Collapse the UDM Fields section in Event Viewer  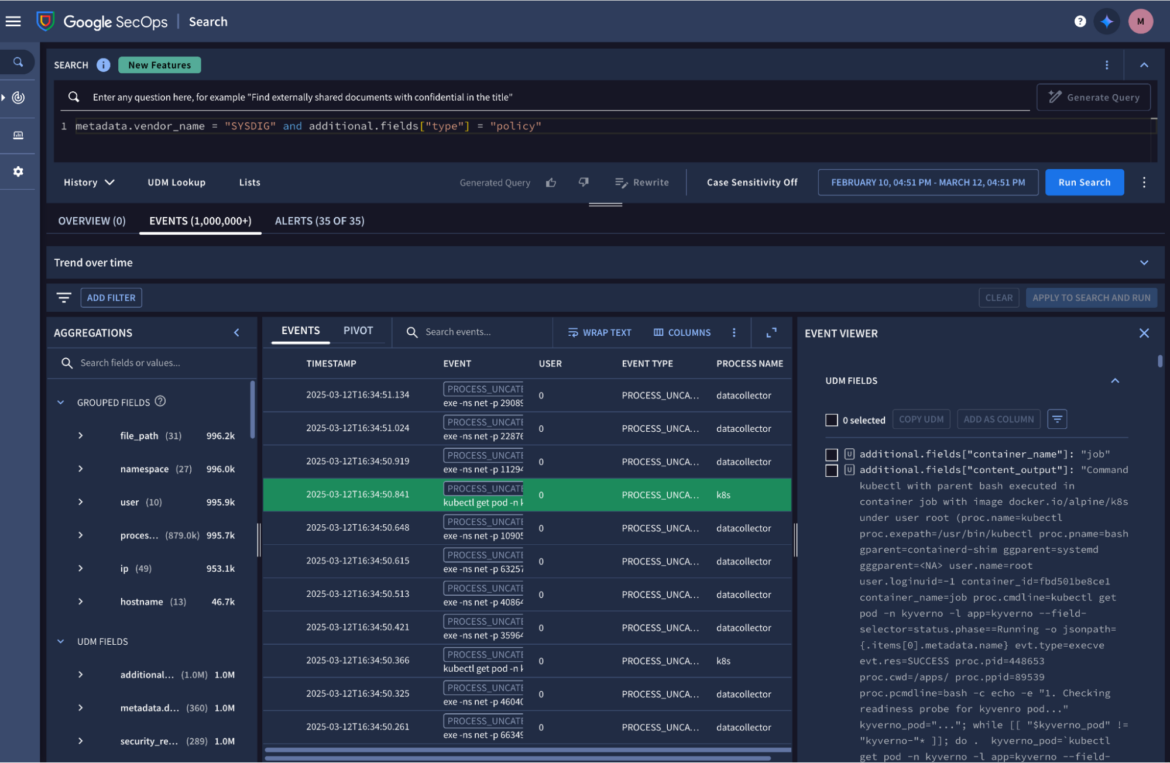click(1115, 380)
